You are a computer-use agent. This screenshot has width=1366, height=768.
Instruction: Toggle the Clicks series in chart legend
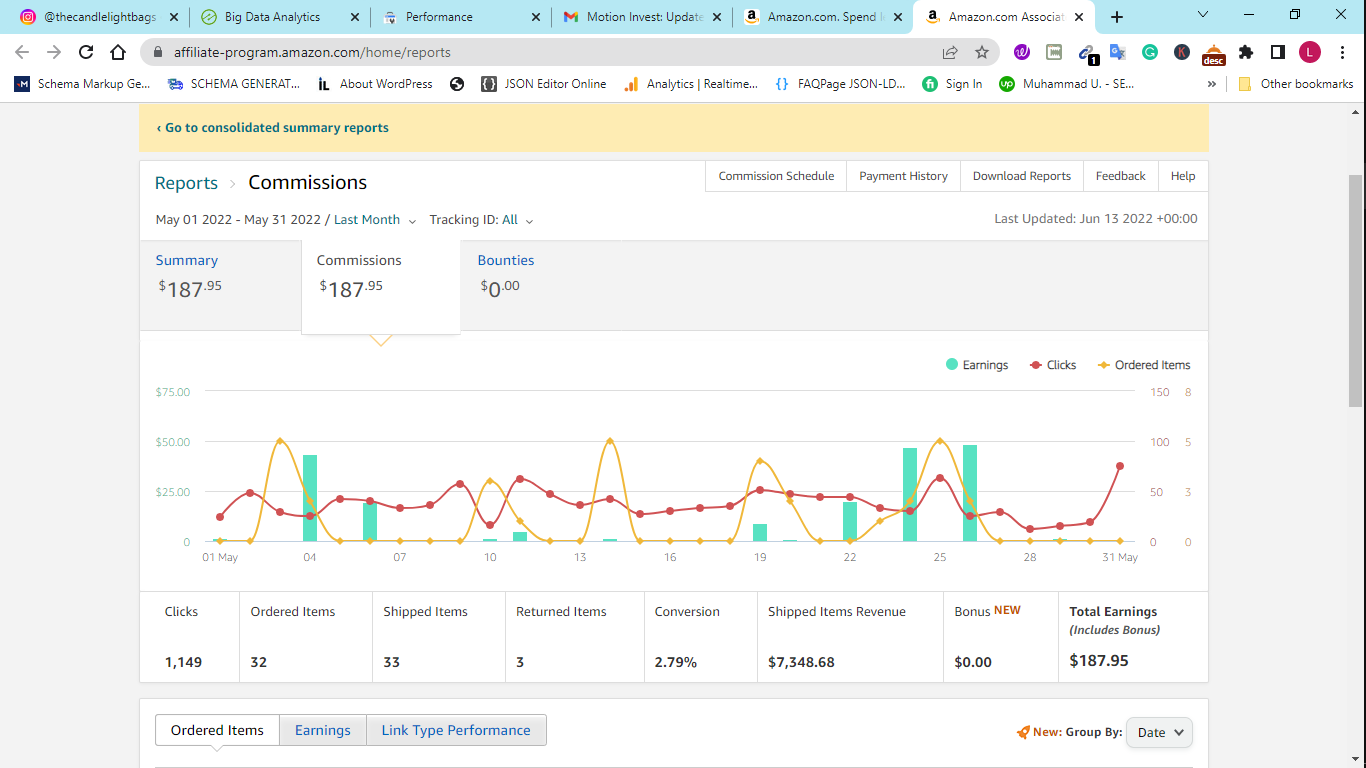[x=1053, y=365]
